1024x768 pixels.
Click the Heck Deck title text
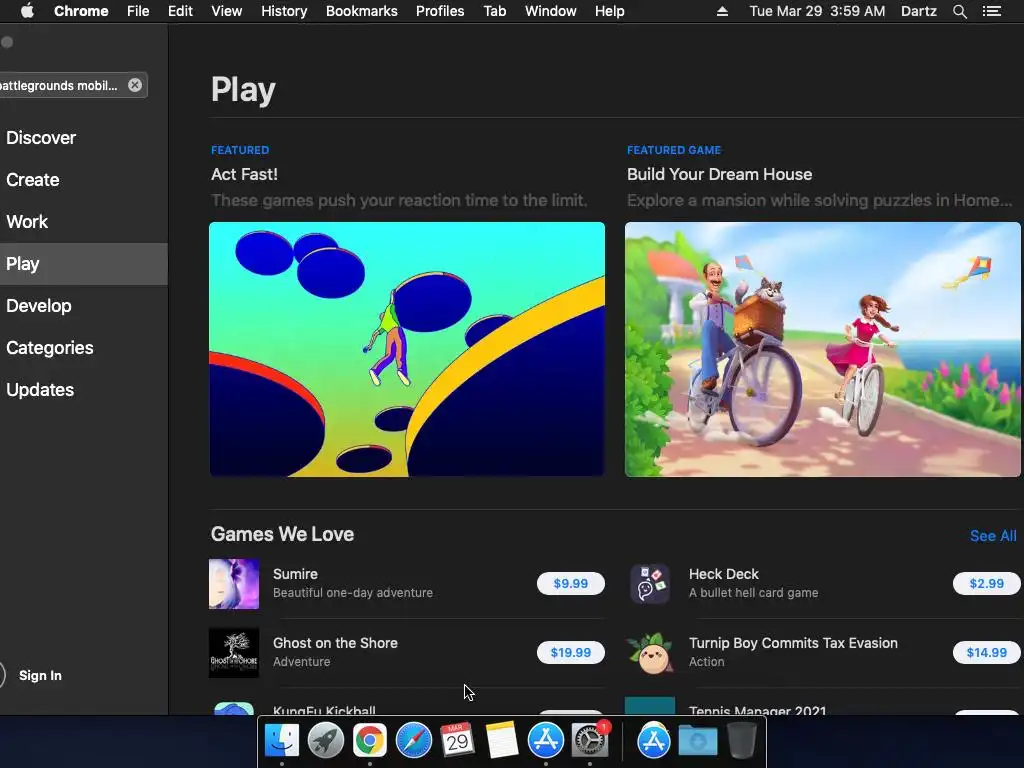(x=724, y=574)
